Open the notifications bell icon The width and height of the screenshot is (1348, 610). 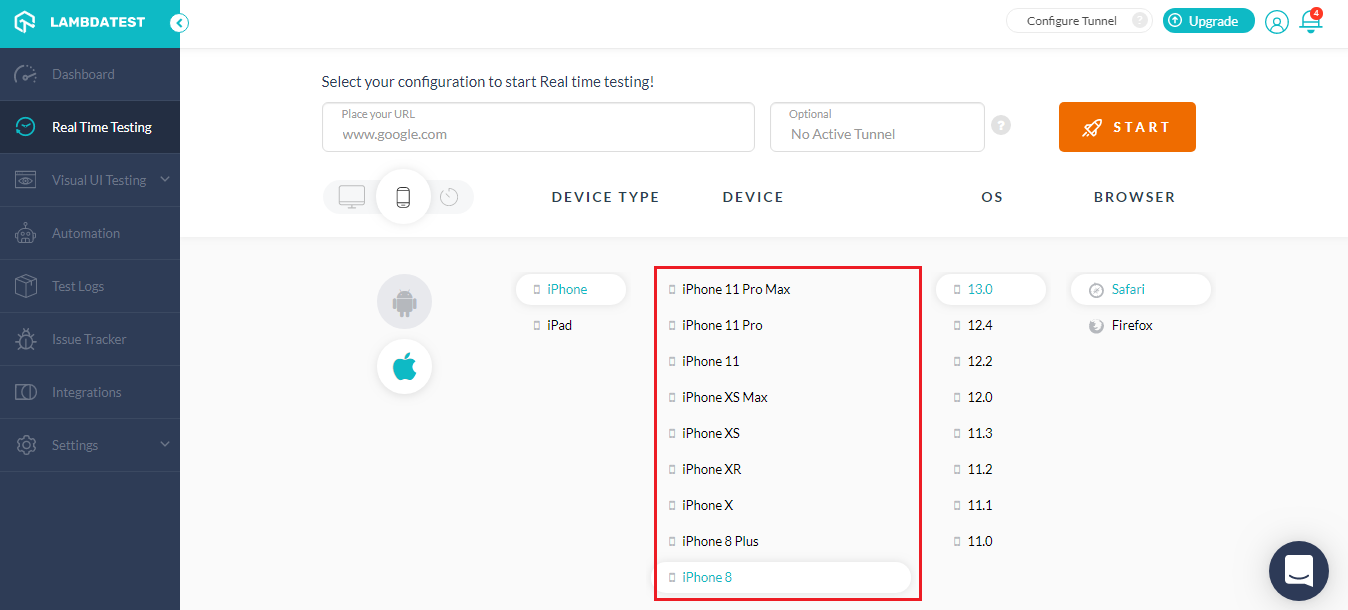click(x=1310, y=21)
